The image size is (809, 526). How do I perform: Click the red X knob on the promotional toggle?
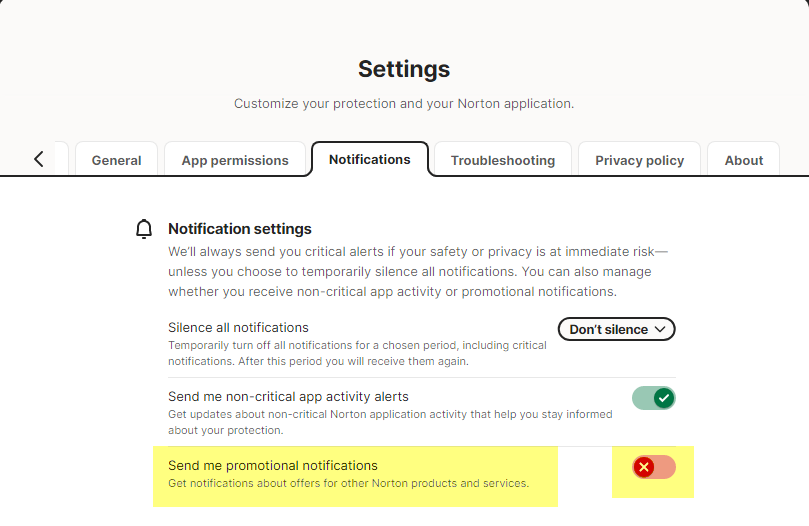click(644, 467)
